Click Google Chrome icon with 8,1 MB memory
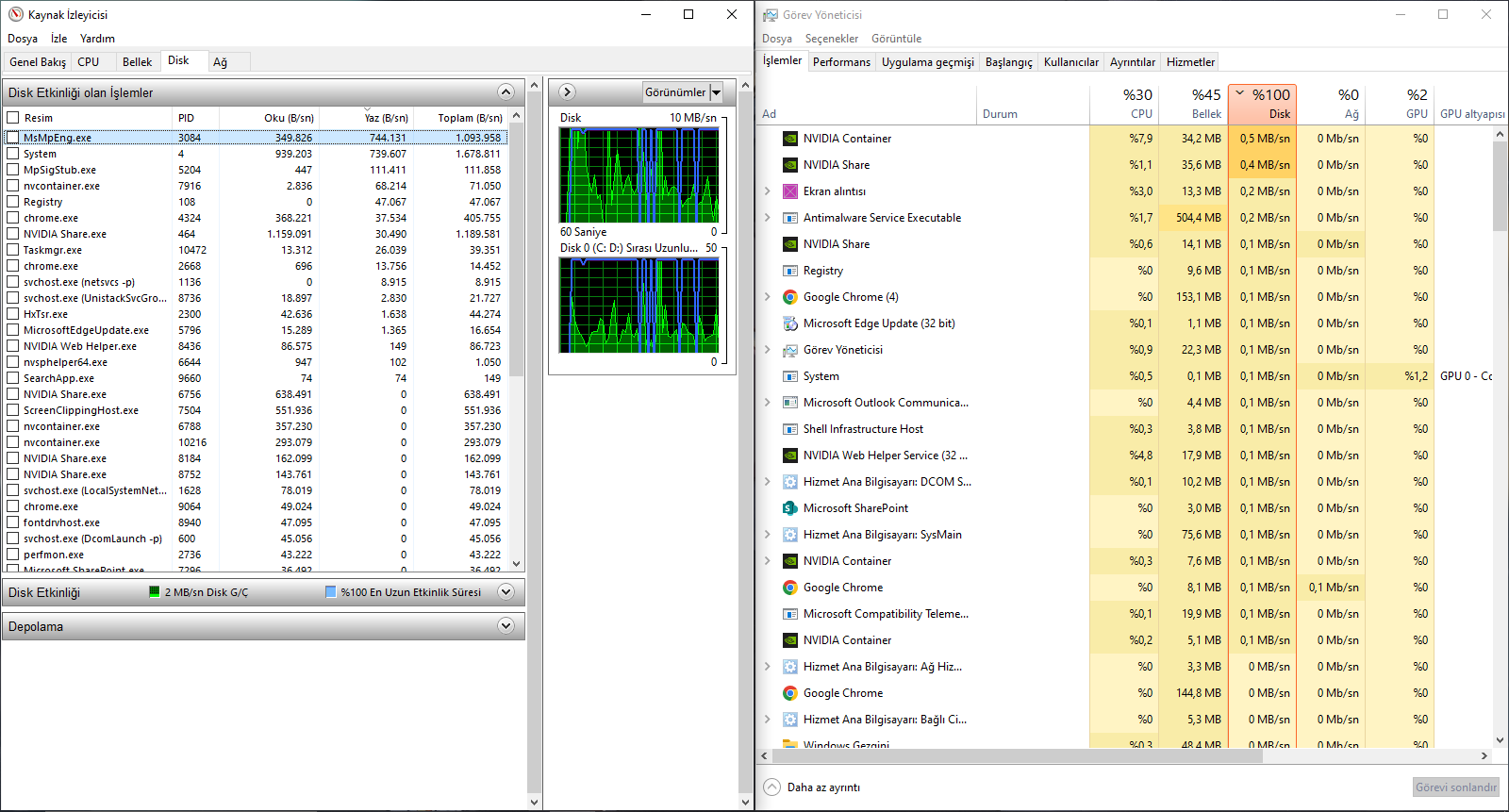This screenshot has height=812, width=1509. (790, 588)
